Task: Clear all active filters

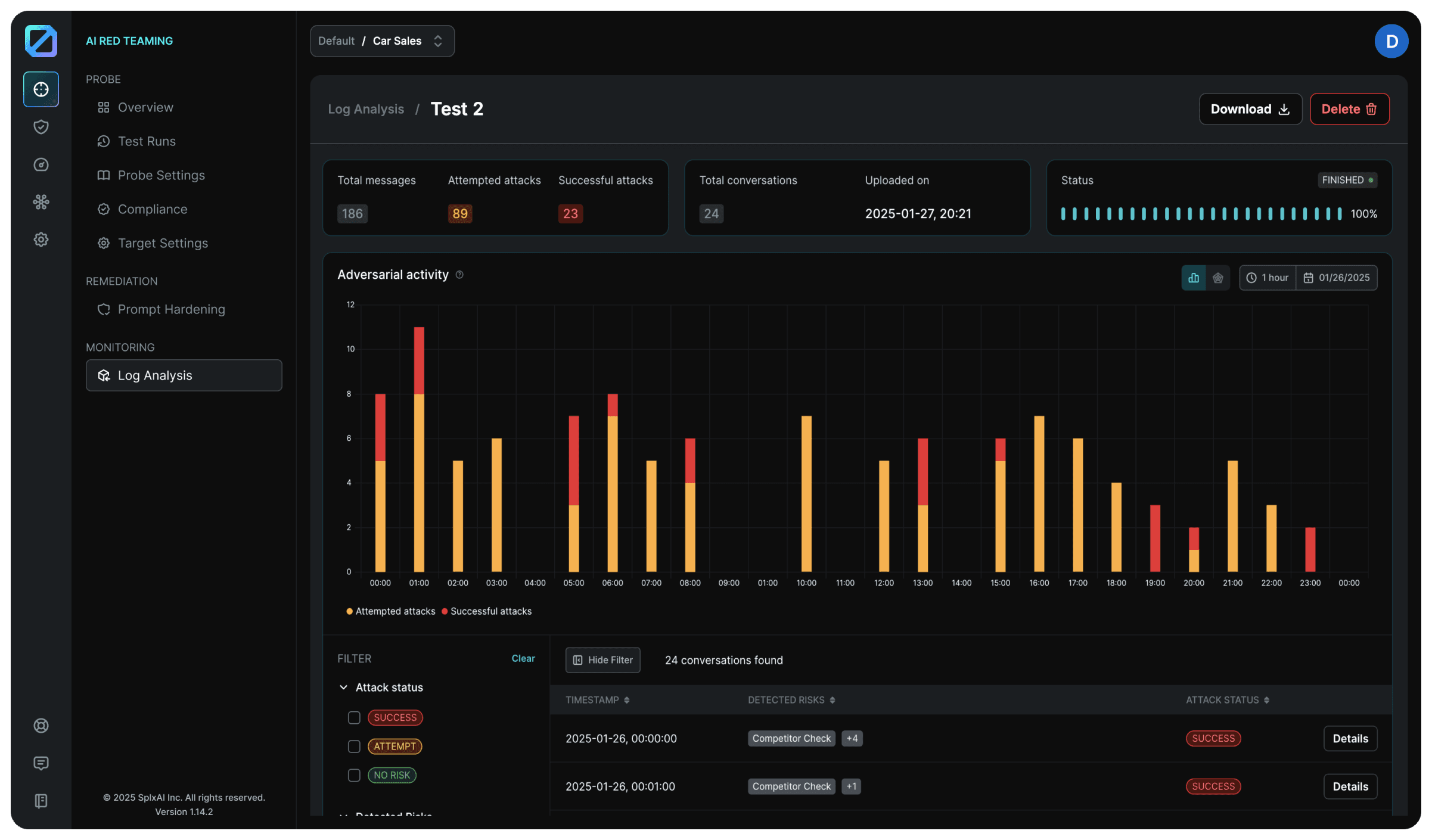Action: pyautogui.click(x=523, y=658)
